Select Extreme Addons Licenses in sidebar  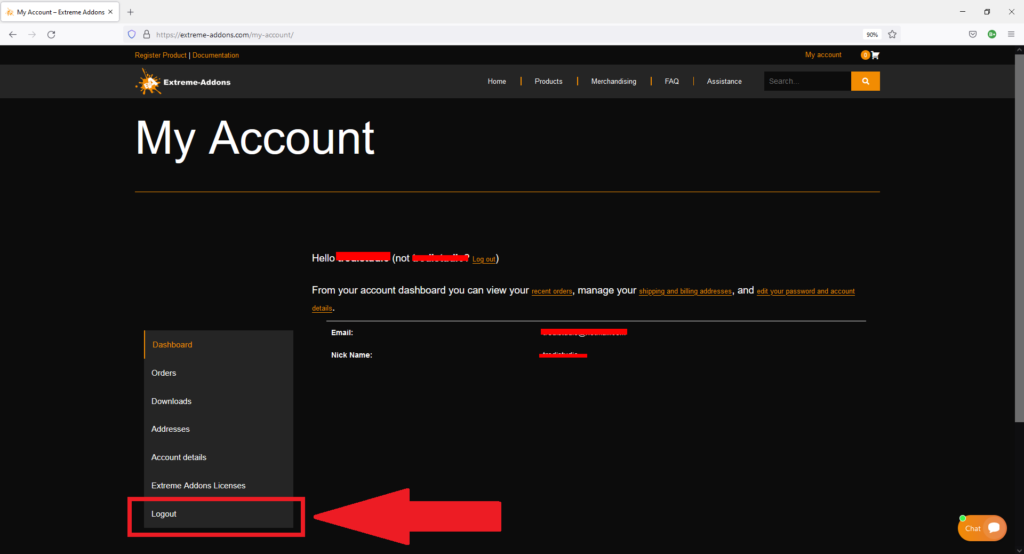[x=218, y=485]
